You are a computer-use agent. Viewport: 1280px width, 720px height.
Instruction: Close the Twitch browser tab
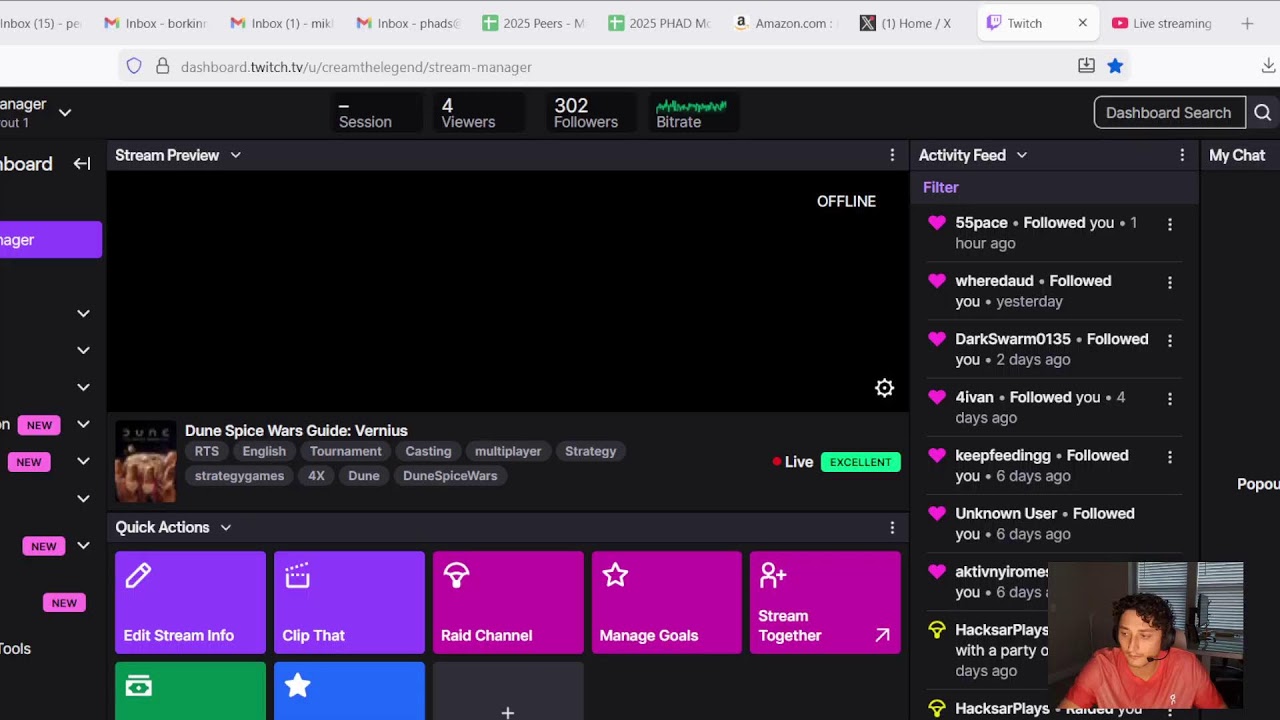pos(1082,23)
